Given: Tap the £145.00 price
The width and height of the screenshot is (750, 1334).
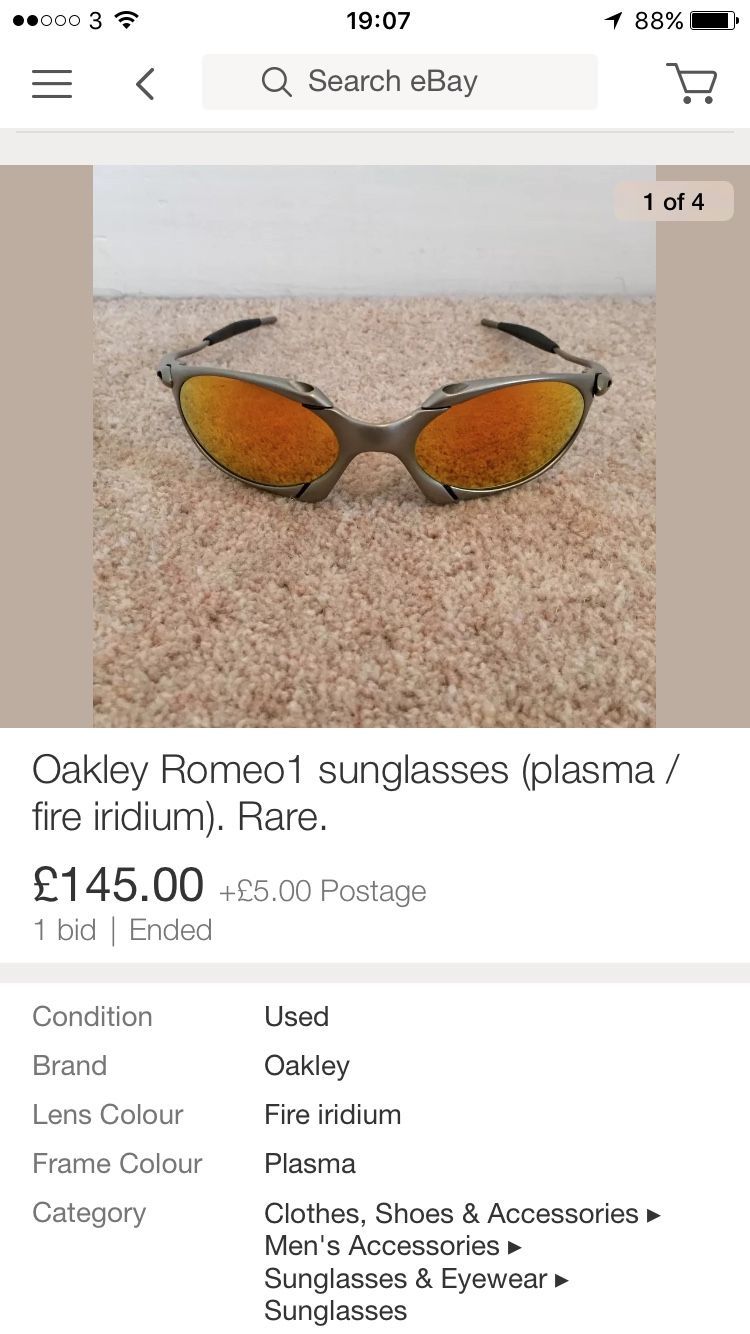Looking at the screenshot, I should point(118,885).
